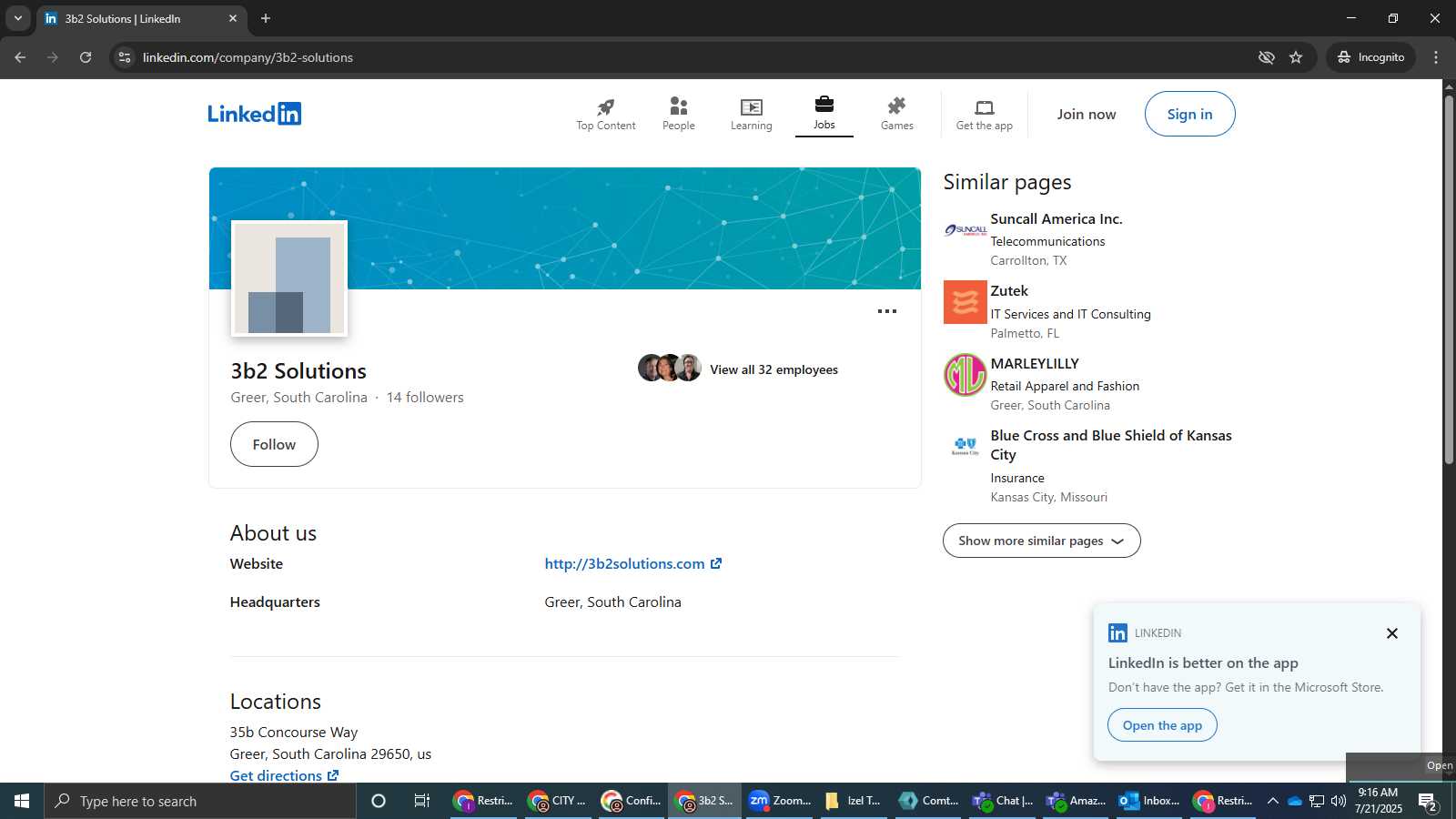The width and height of the screenshot is (1456, 819).
Task: Click the OneDrive cloud tray icon
Action: 1294,801
